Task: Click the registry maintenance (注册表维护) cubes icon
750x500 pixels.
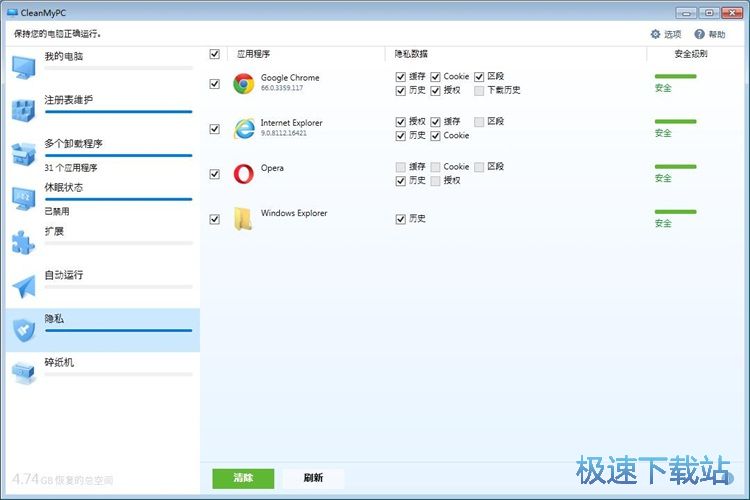Action: (23, 111)
